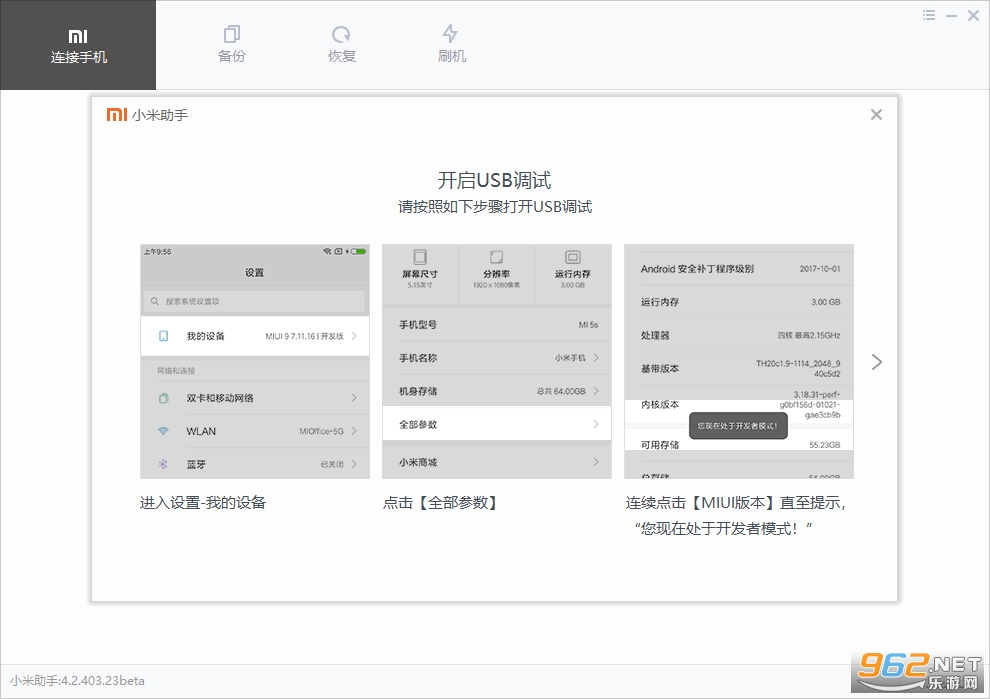This screenshot has height=699, width=990.
Task: Click caption “您现在处于开发者模式！”
Action: (x=724, y=529)
